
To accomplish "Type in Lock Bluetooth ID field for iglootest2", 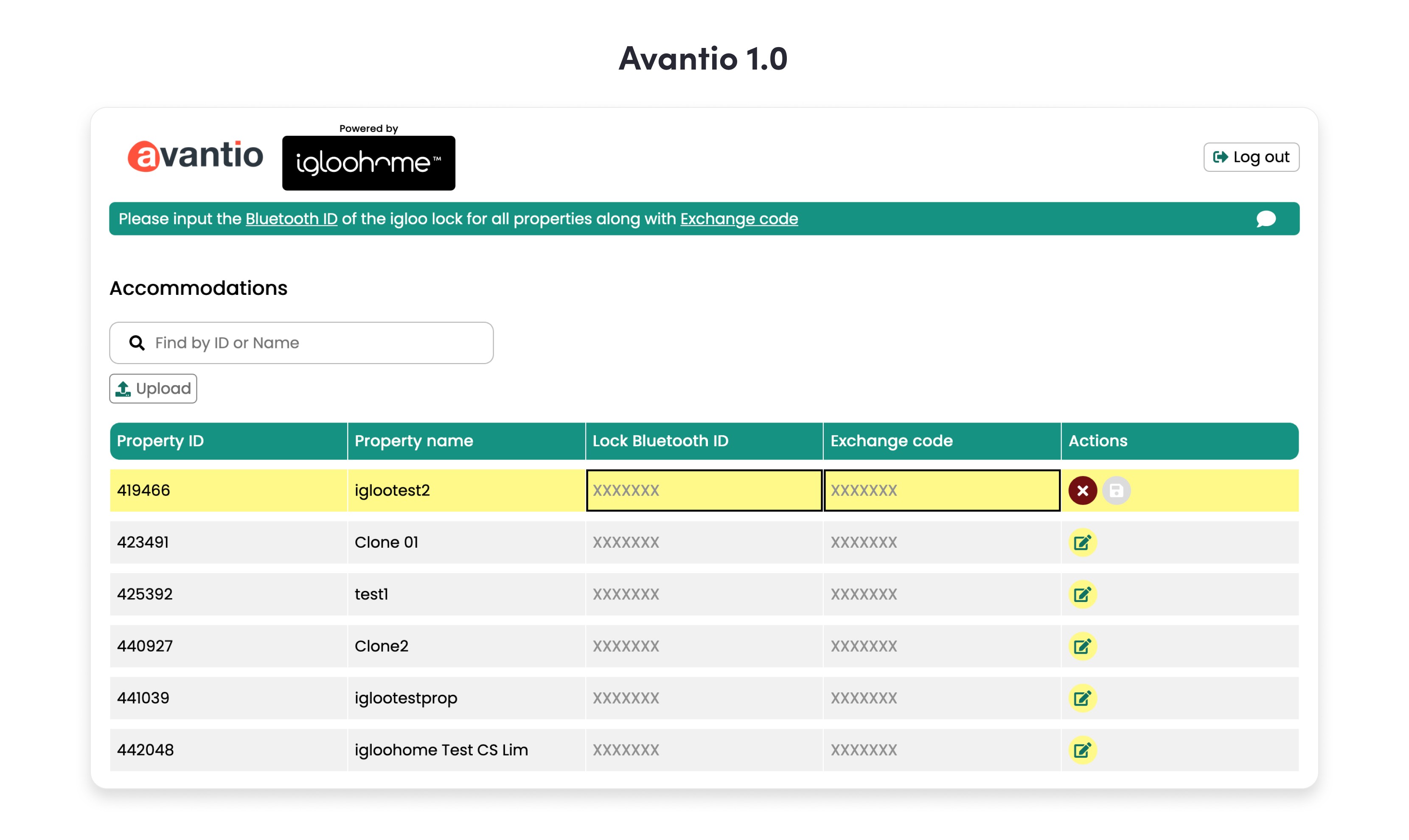I will pos(704,490).
